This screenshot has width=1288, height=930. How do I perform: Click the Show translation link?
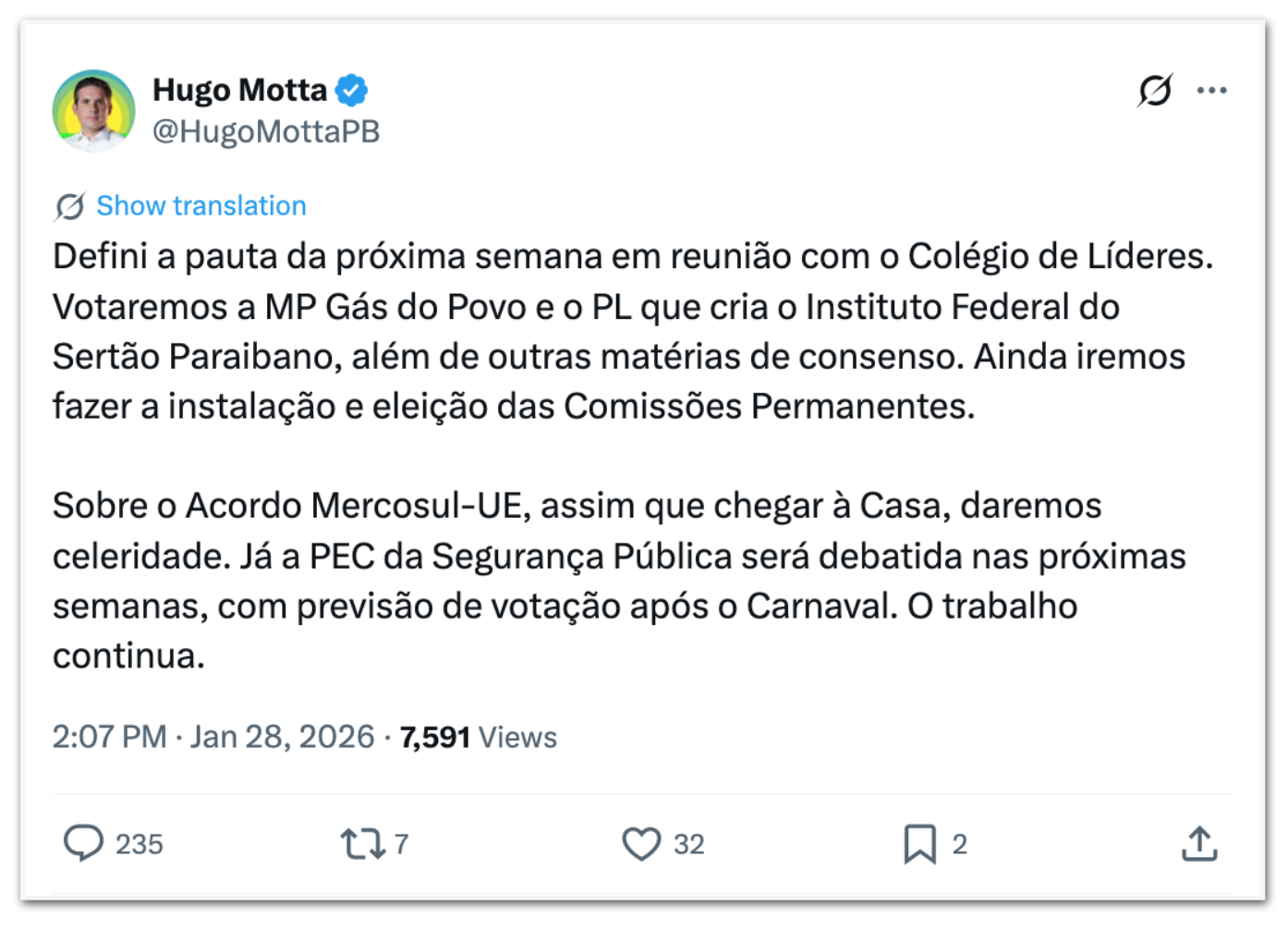(x=201, y=205)
